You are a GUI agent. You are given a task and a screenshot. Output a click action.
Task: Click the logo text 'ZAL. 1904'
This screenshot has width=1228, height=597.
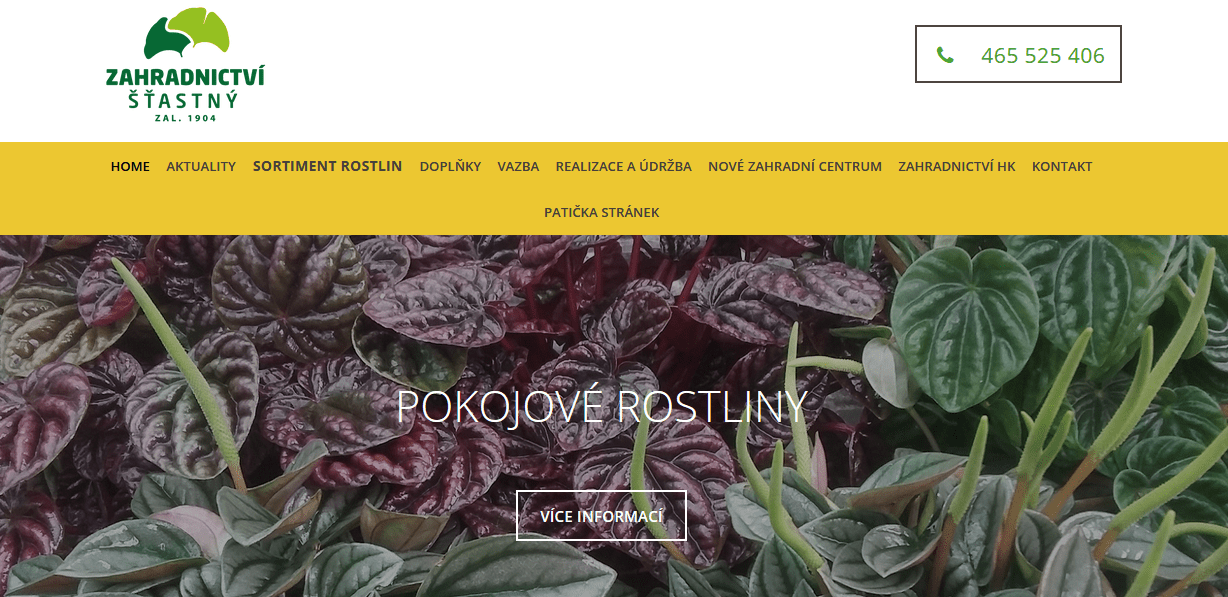186,118
